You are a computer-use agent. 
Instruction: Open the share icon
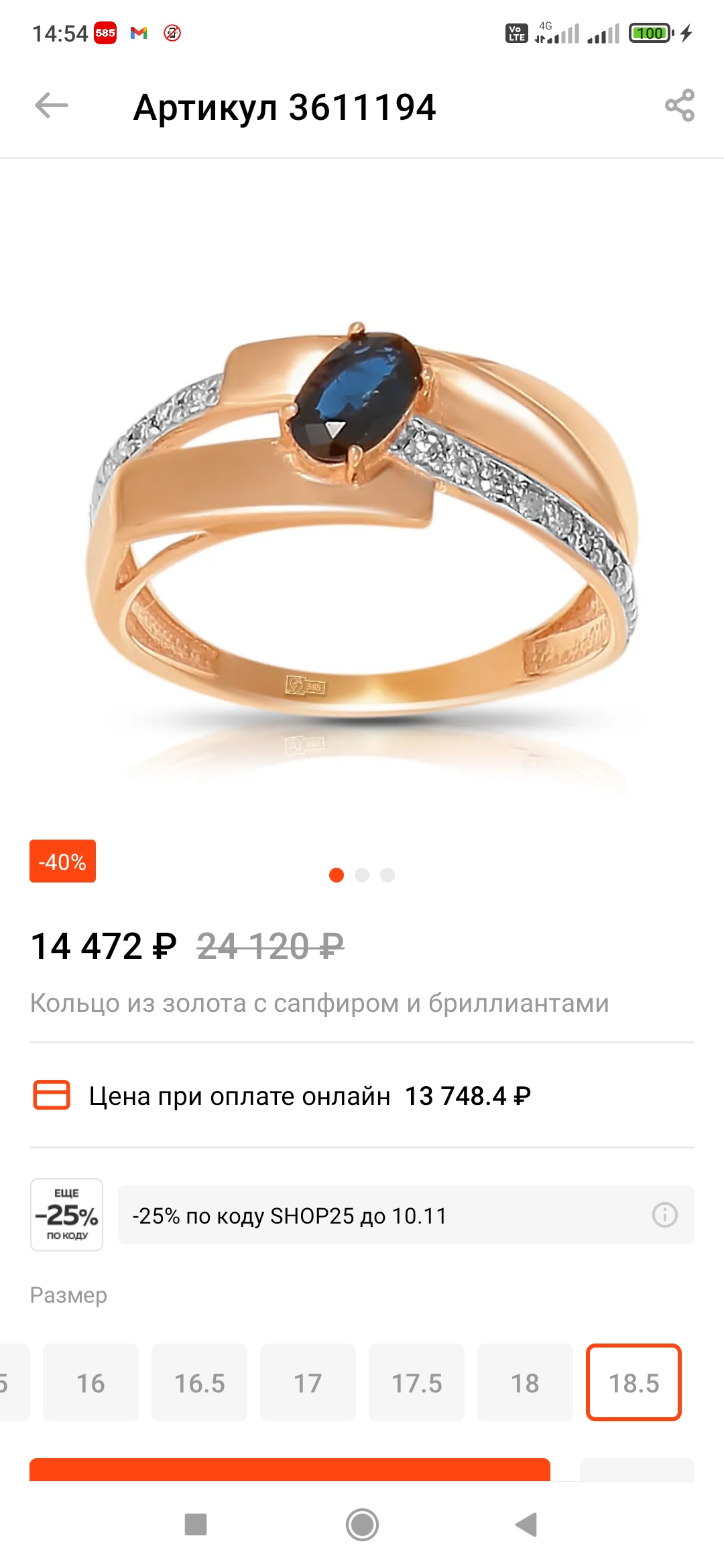tap(679, 106)
